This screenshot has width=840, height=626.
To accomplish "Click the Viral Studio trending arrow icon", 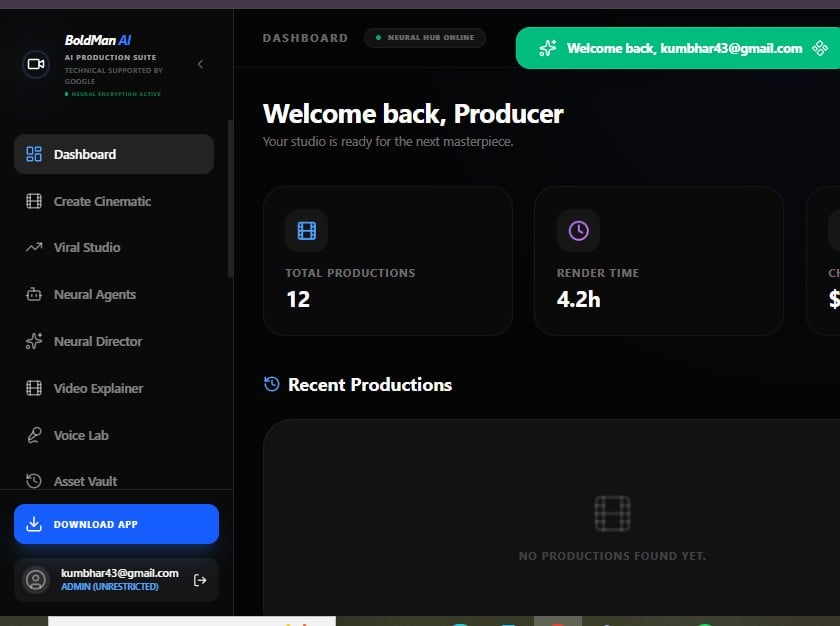I will 34,247.
